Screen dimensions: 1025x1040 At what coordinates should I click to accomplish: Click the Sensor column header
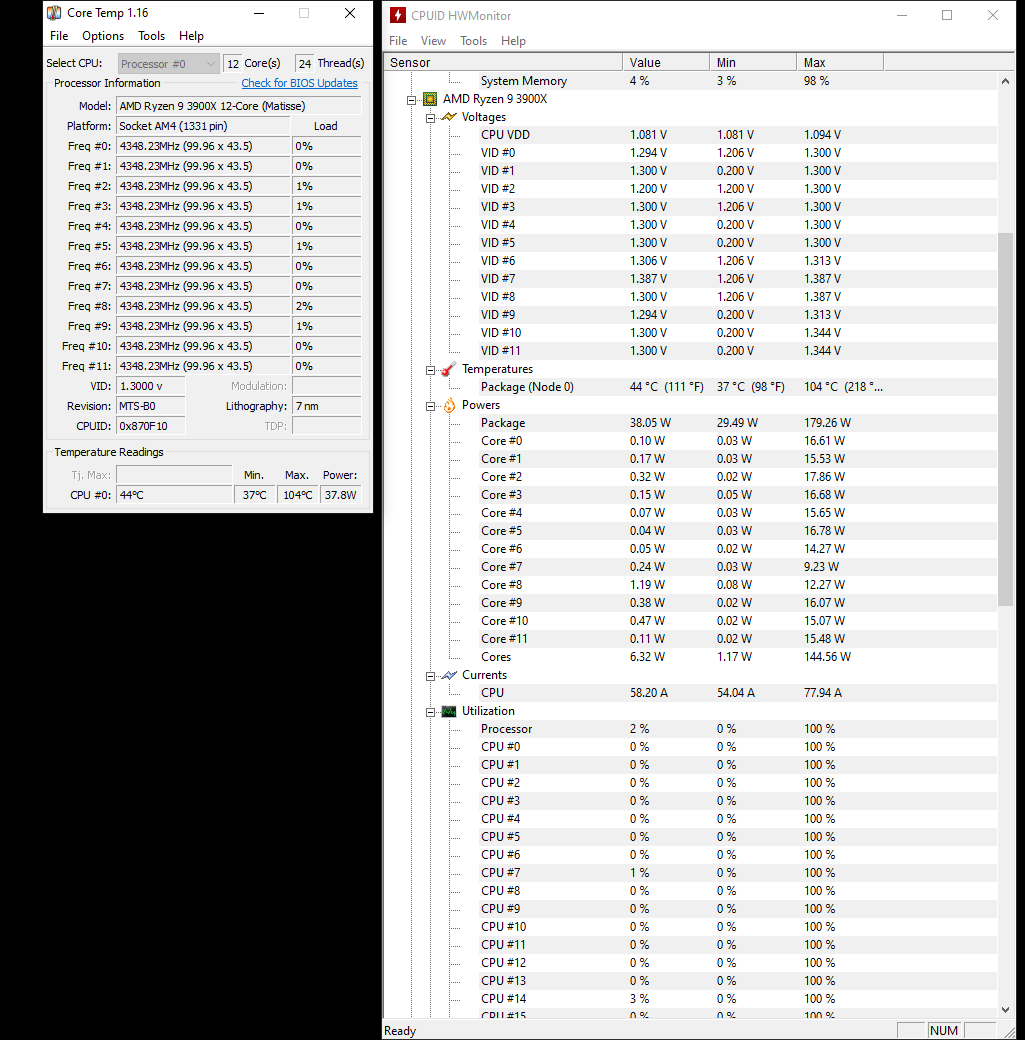point(503,62)
